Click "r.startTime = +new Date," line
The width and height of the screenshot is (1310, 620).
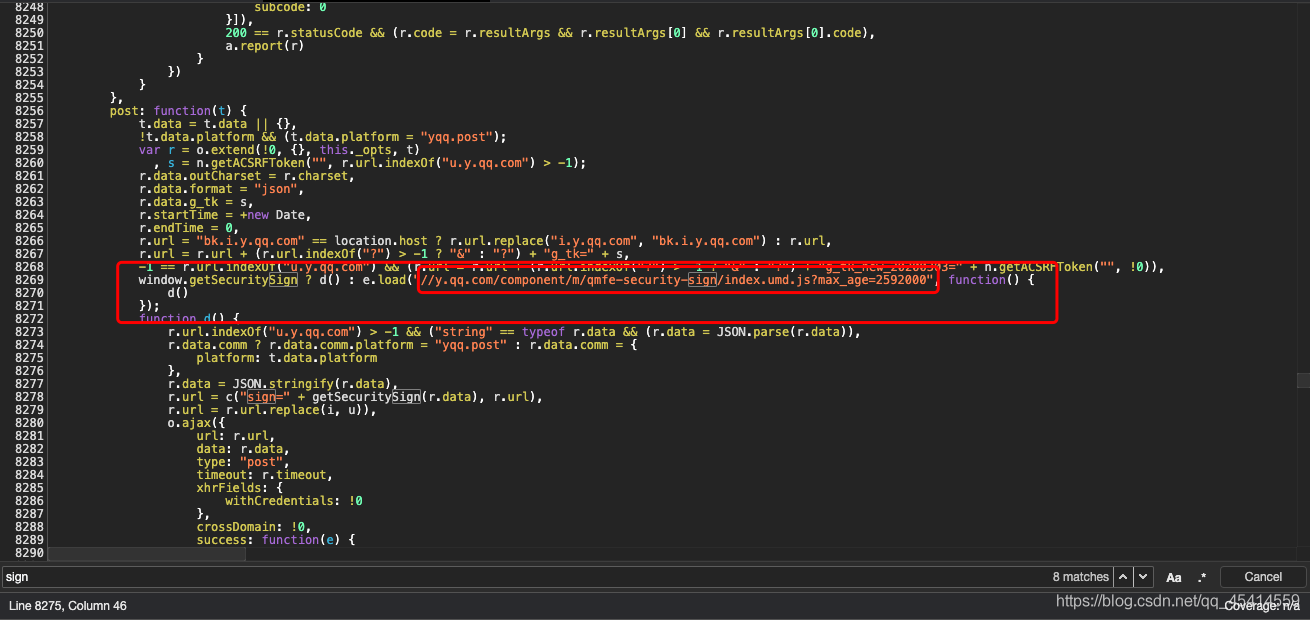[225, 215]
